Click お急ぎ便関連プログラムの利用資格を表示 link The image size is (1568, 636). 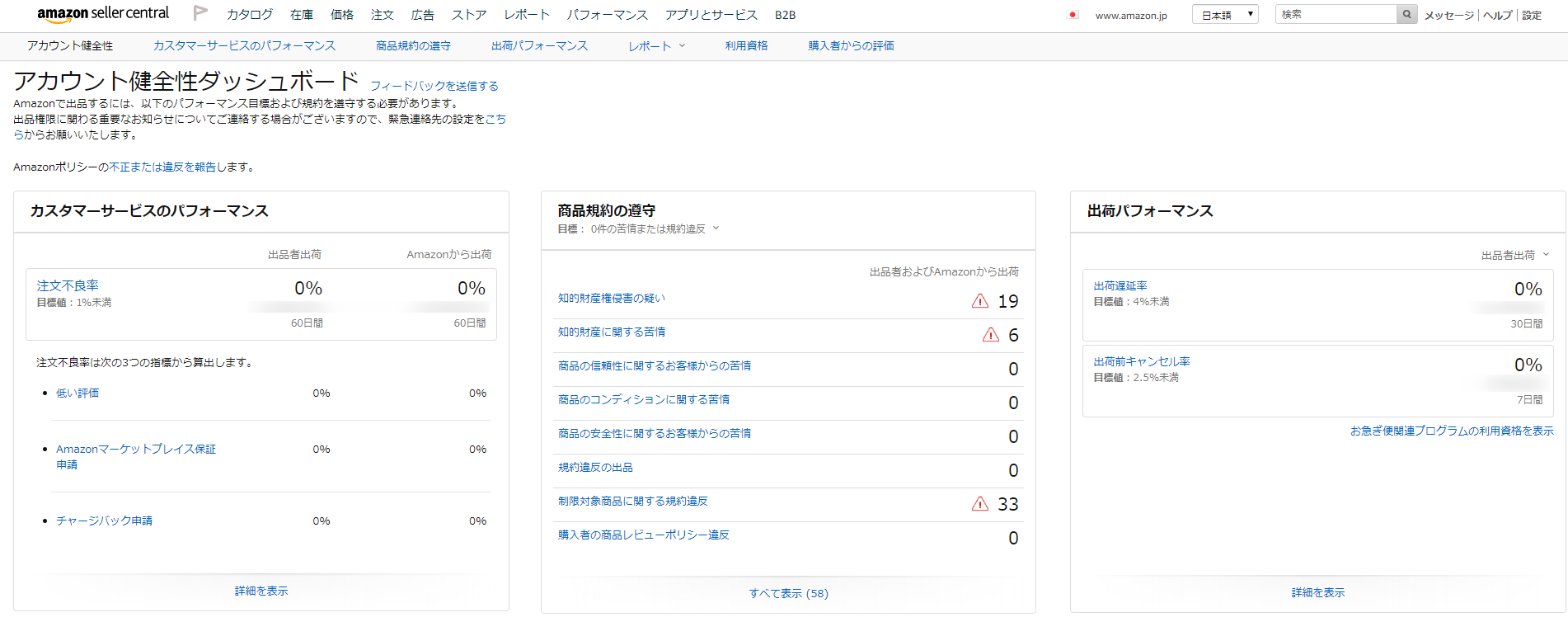[x=1451, y=431]
